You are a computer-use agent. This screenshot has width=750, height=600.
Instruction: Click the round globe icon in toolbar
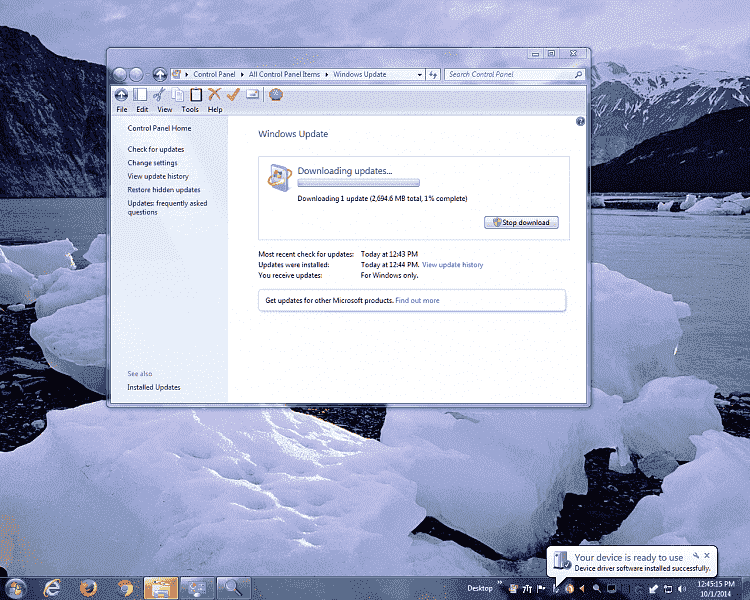276,95
